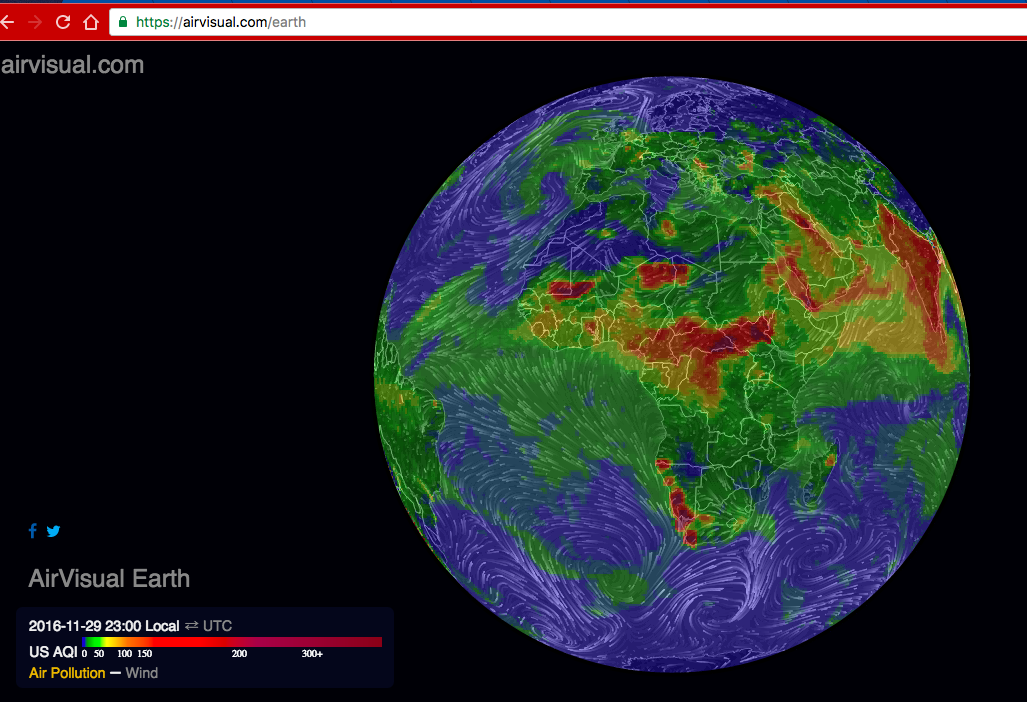Viewport: 1027px width, 702px height.
Task: Go back with the browser back arrow
Action: point(7,22)
